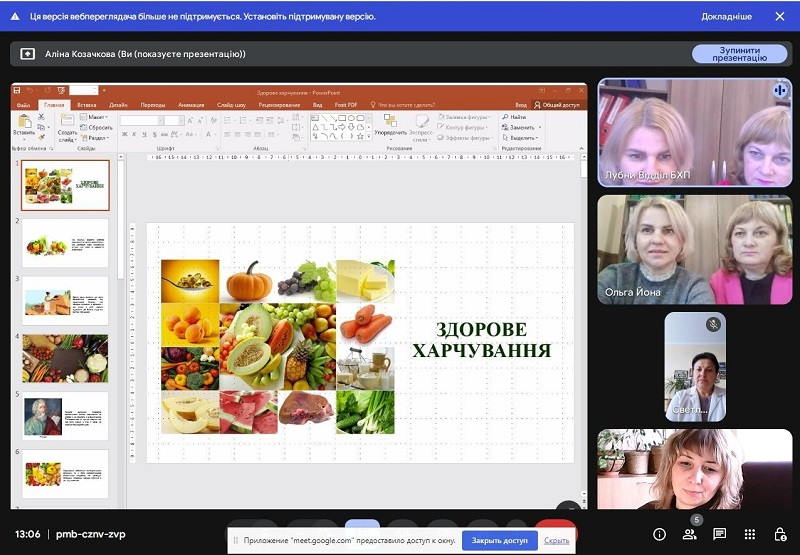This screenshot has width=800, height=555.
Task: Open the Meet activities icon
Action: (x=750, y=534)
